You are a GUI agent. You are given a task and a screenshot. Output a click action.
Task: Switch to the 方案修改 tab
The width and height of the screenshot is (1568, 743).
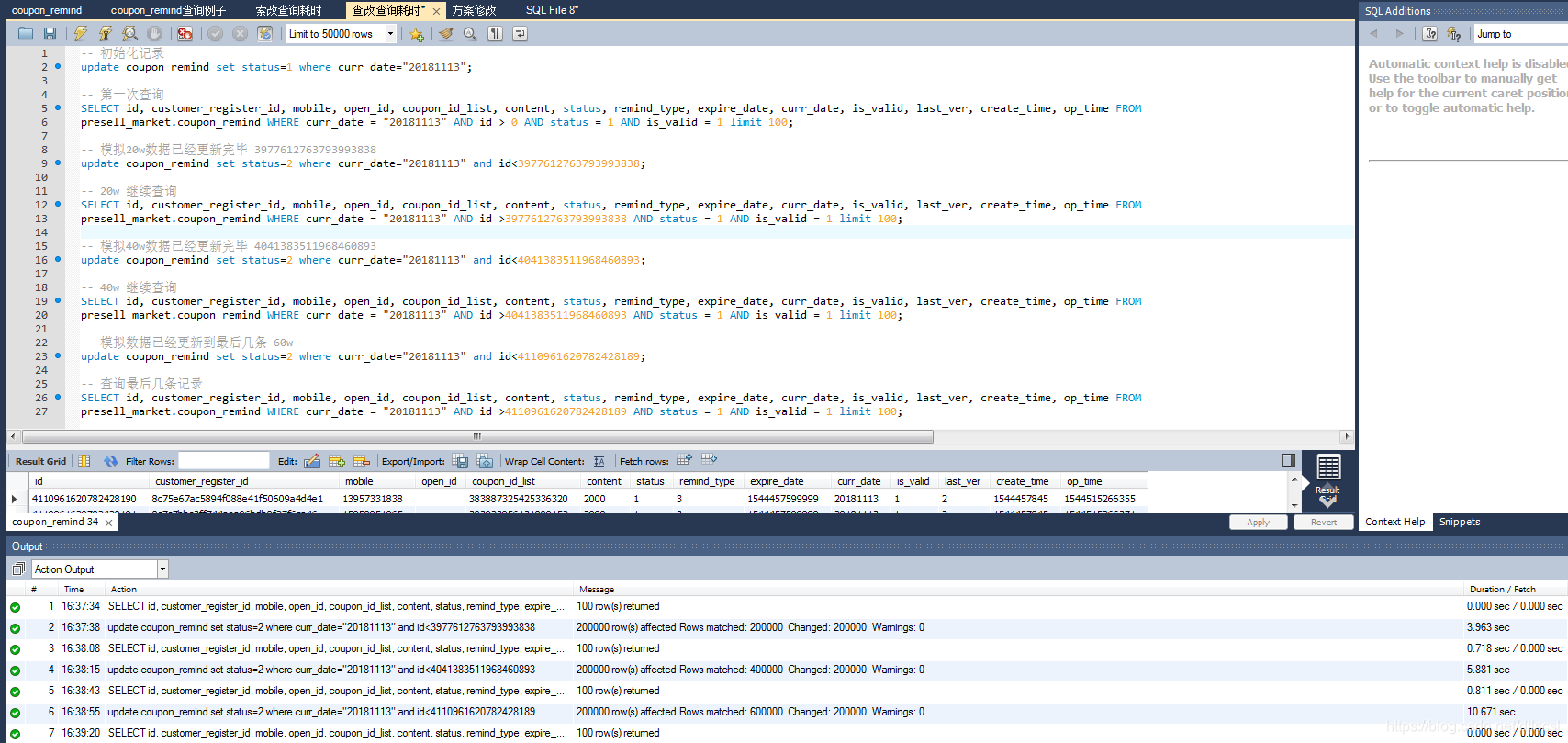point(474,10)
